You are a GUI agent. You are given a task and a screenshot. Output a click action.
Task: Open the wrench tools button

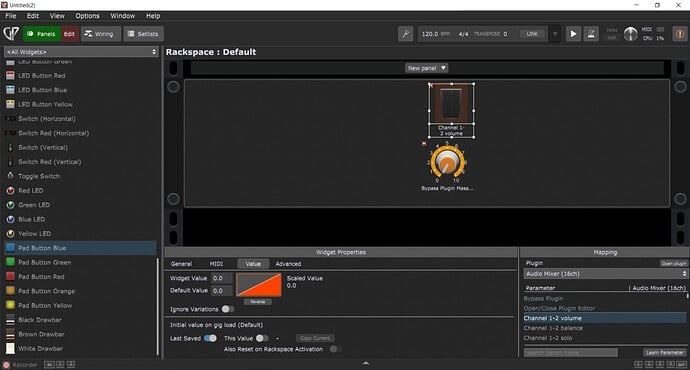click(405, 34)
